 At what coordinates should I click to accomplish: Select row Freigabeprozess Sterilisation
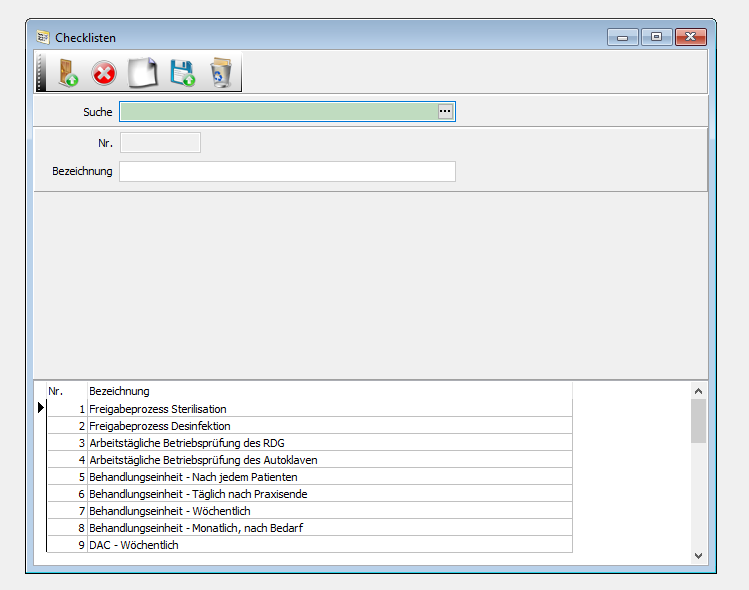[x=158, y=409]
